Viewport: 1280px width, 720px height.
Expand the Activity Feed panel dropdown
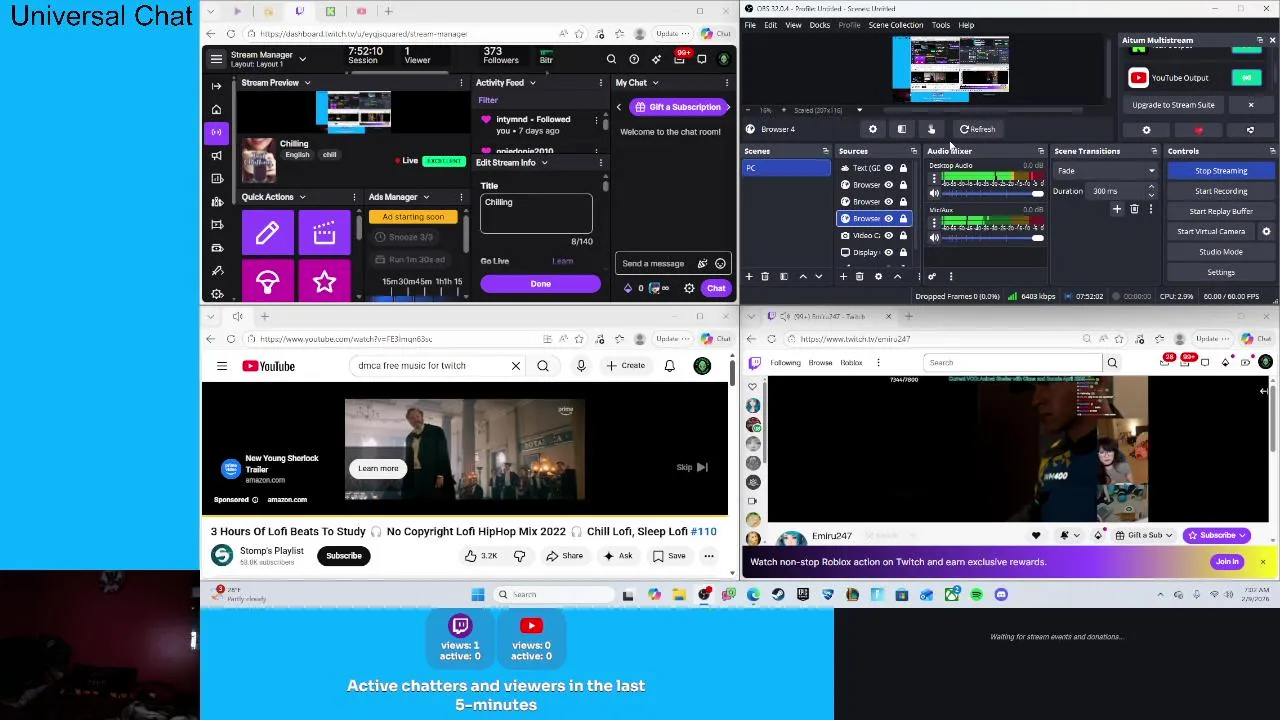532,83
